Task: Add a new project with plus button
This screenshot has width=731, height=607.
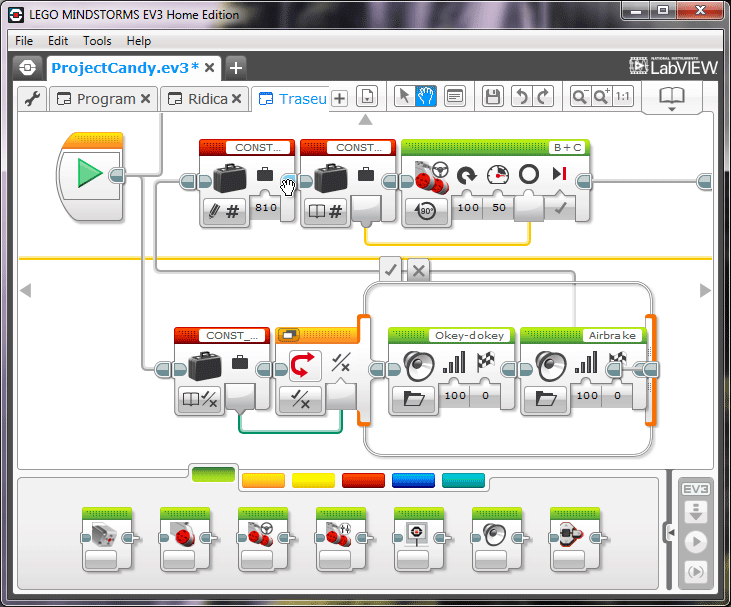Action: point(236,68)
